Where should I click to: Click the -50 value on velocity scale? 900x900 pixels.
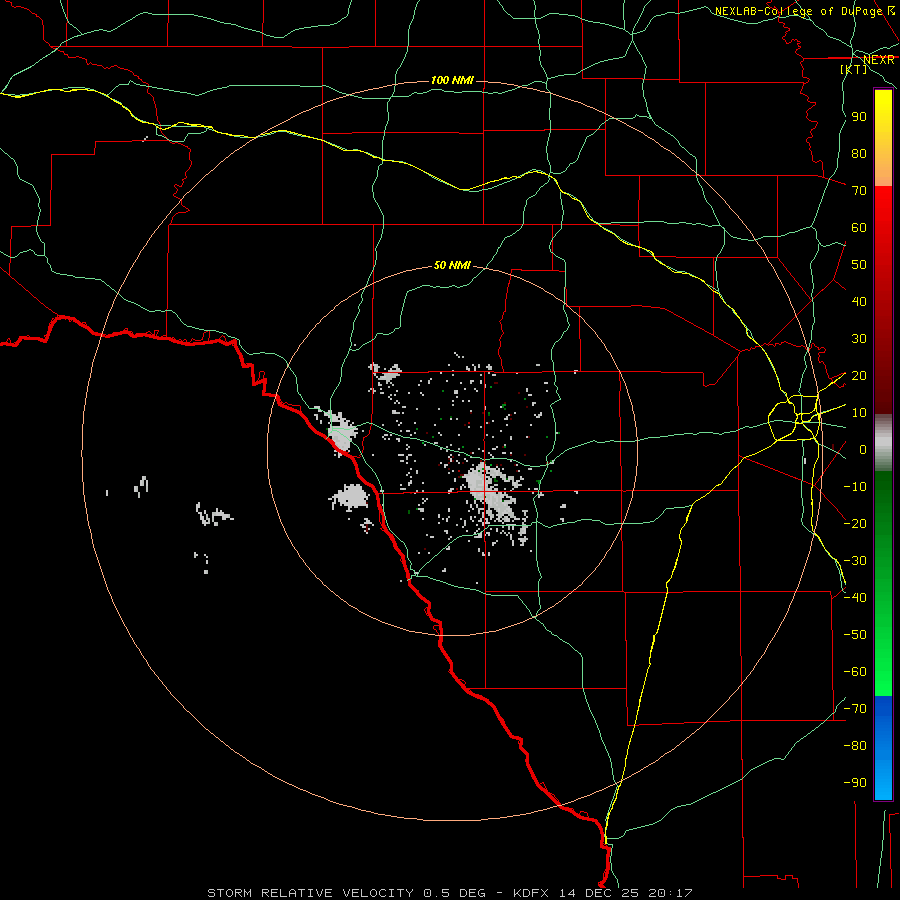click(x=855, y=635)
